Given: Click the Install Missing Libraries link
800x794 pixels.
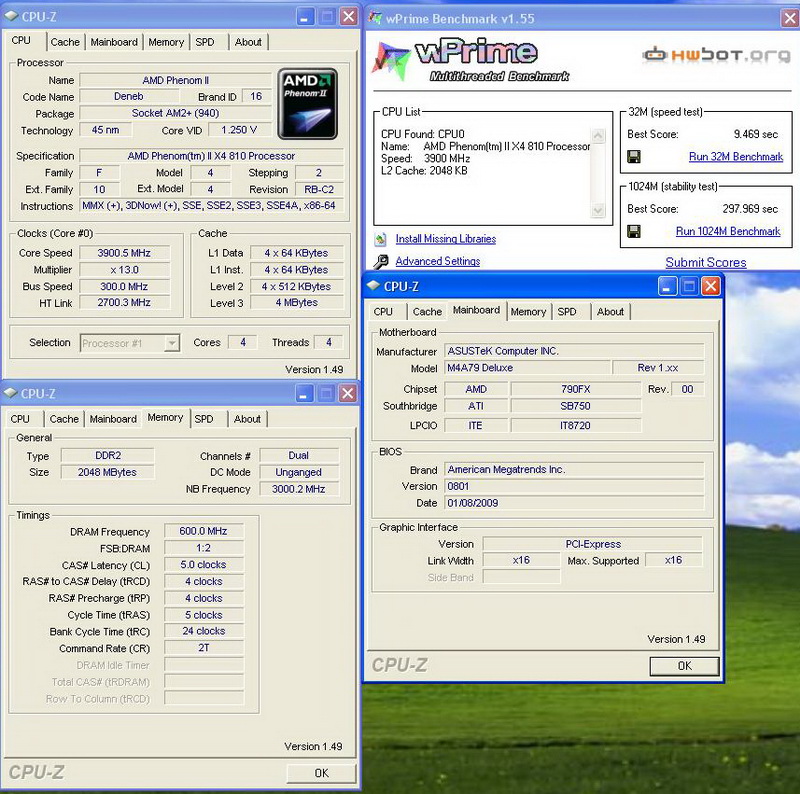Looking at the screenshot, I should 445,239.
